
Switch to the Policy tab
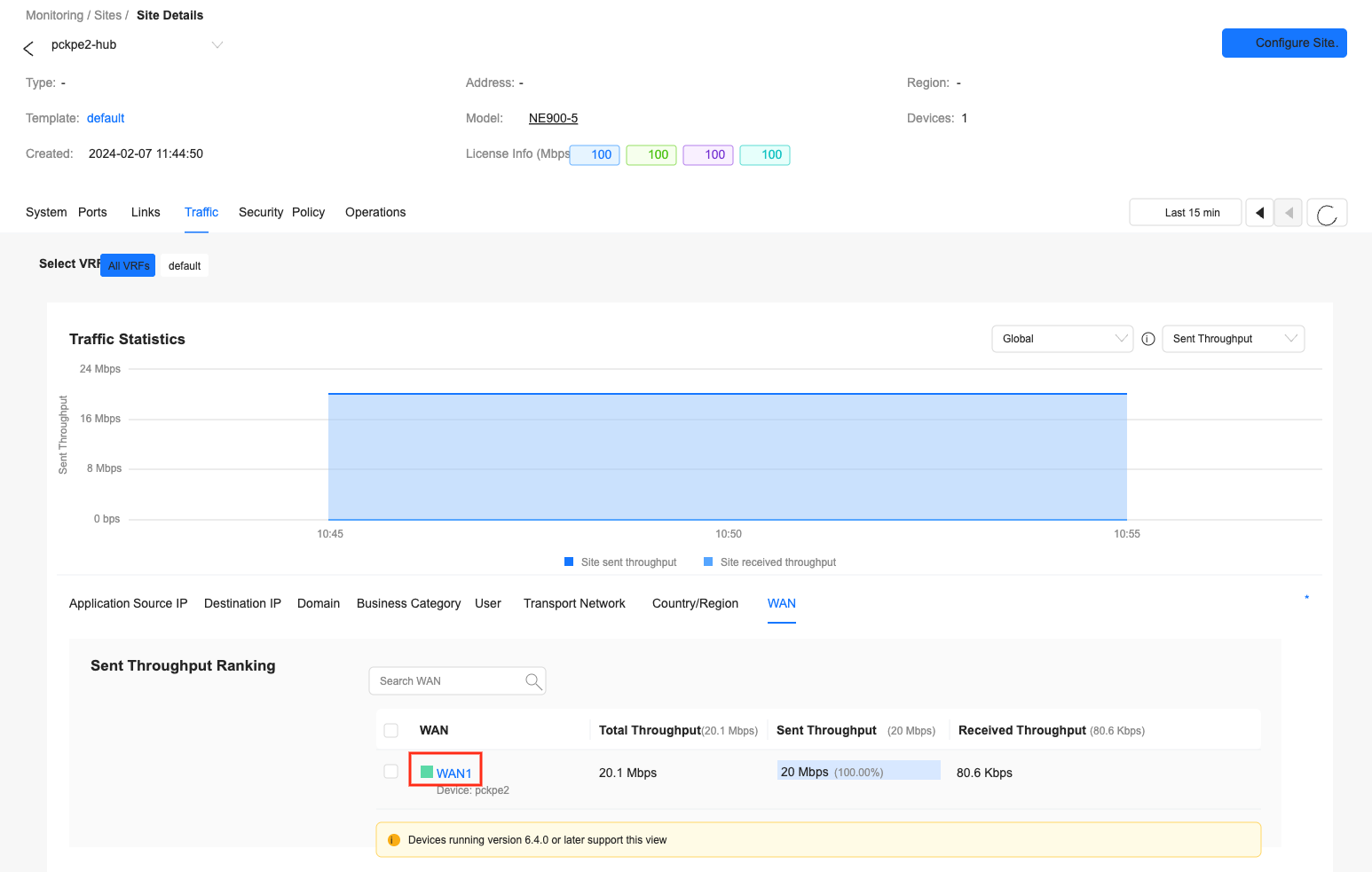tap(308, 212)
